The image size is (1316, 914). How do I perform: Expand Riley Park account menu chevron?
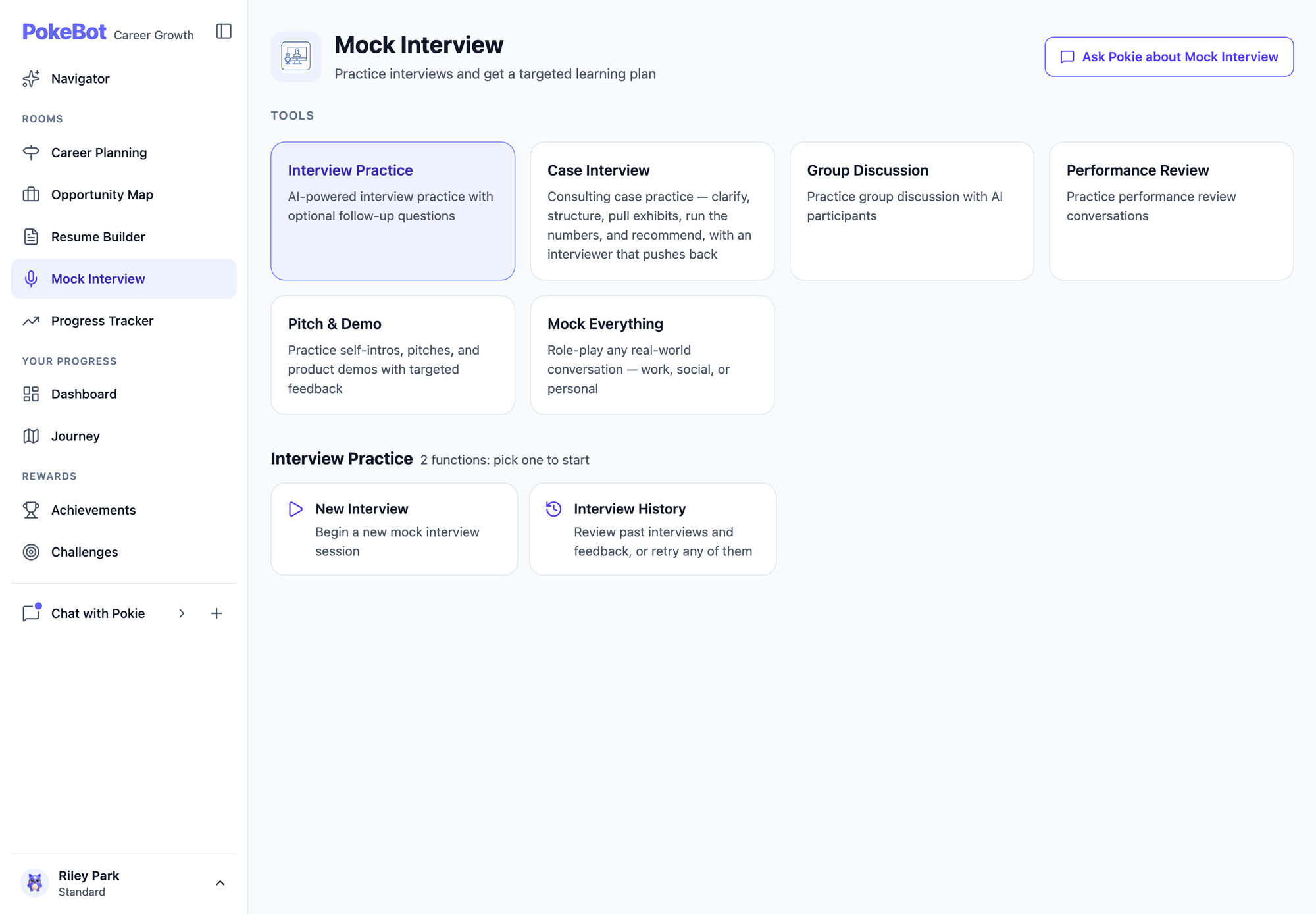click(x=220, y=883)
